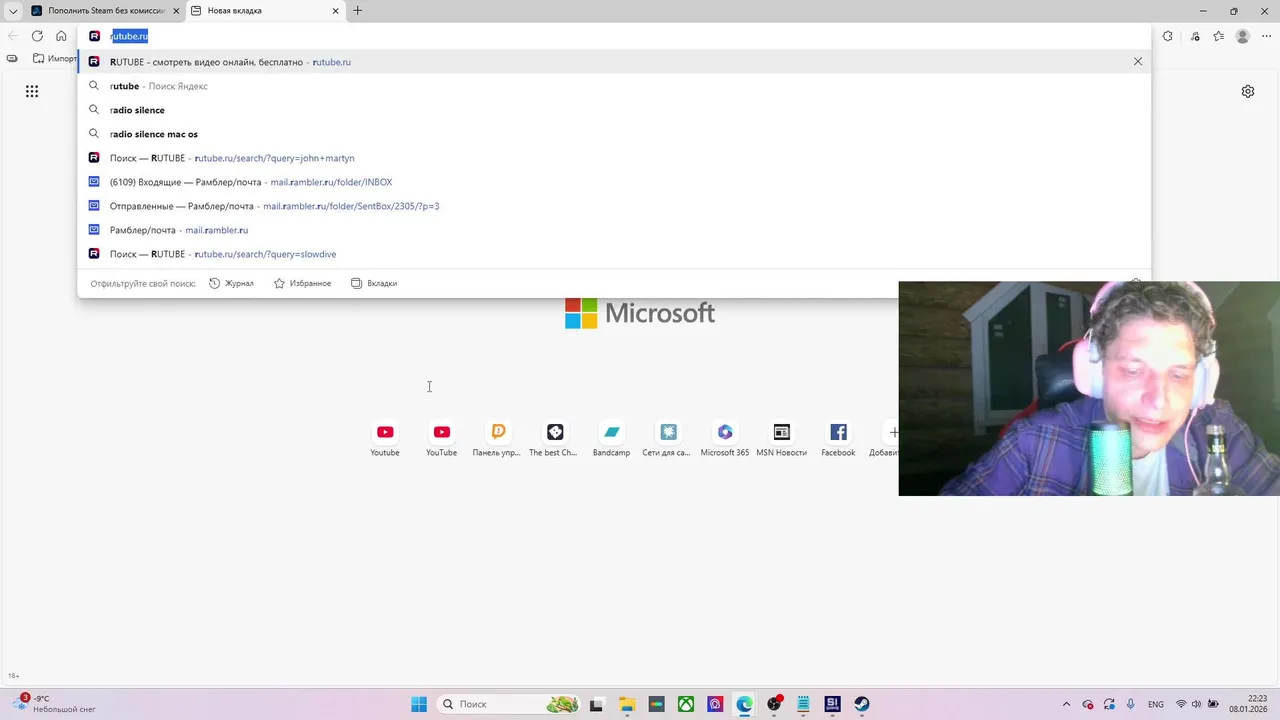Open the first Youtube quick link

pos(385,438)
